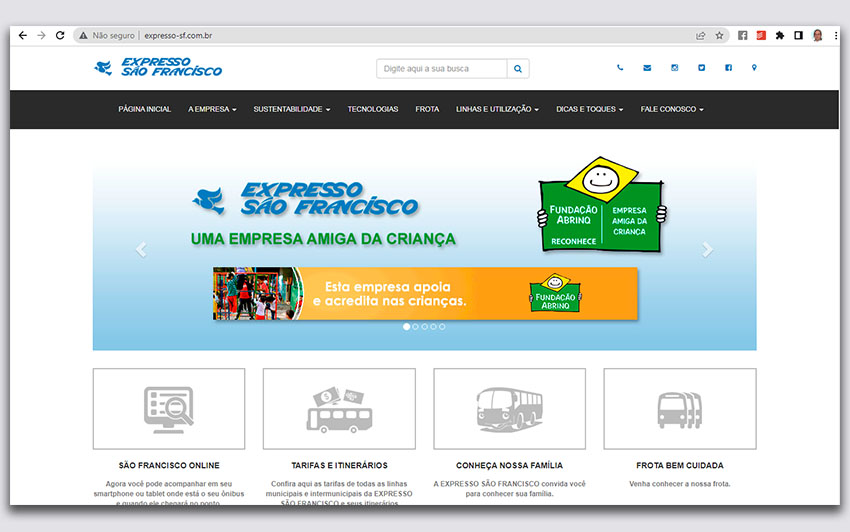Viewport: 850px width, 532px height.
Task: Click the CONHEÇA NOSSA FAMÍLIA heading
Action: (x=510, y=465)
